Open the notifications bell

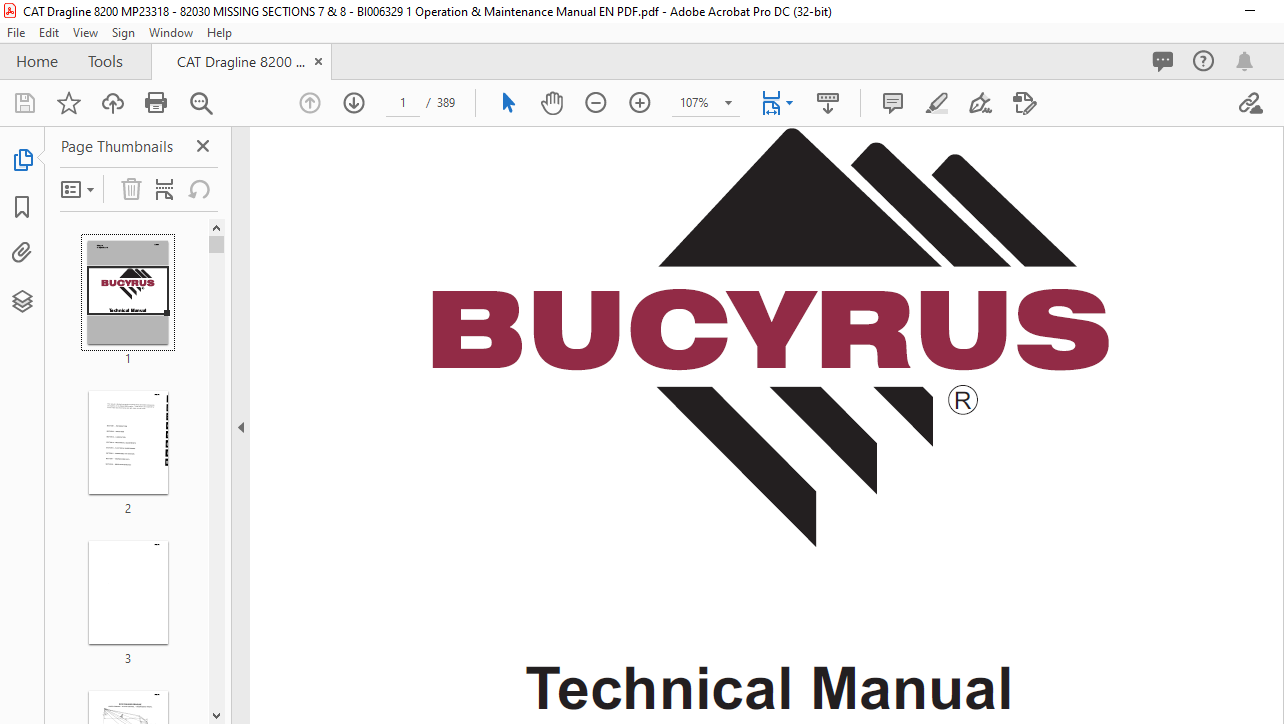tap(1245, 61)
